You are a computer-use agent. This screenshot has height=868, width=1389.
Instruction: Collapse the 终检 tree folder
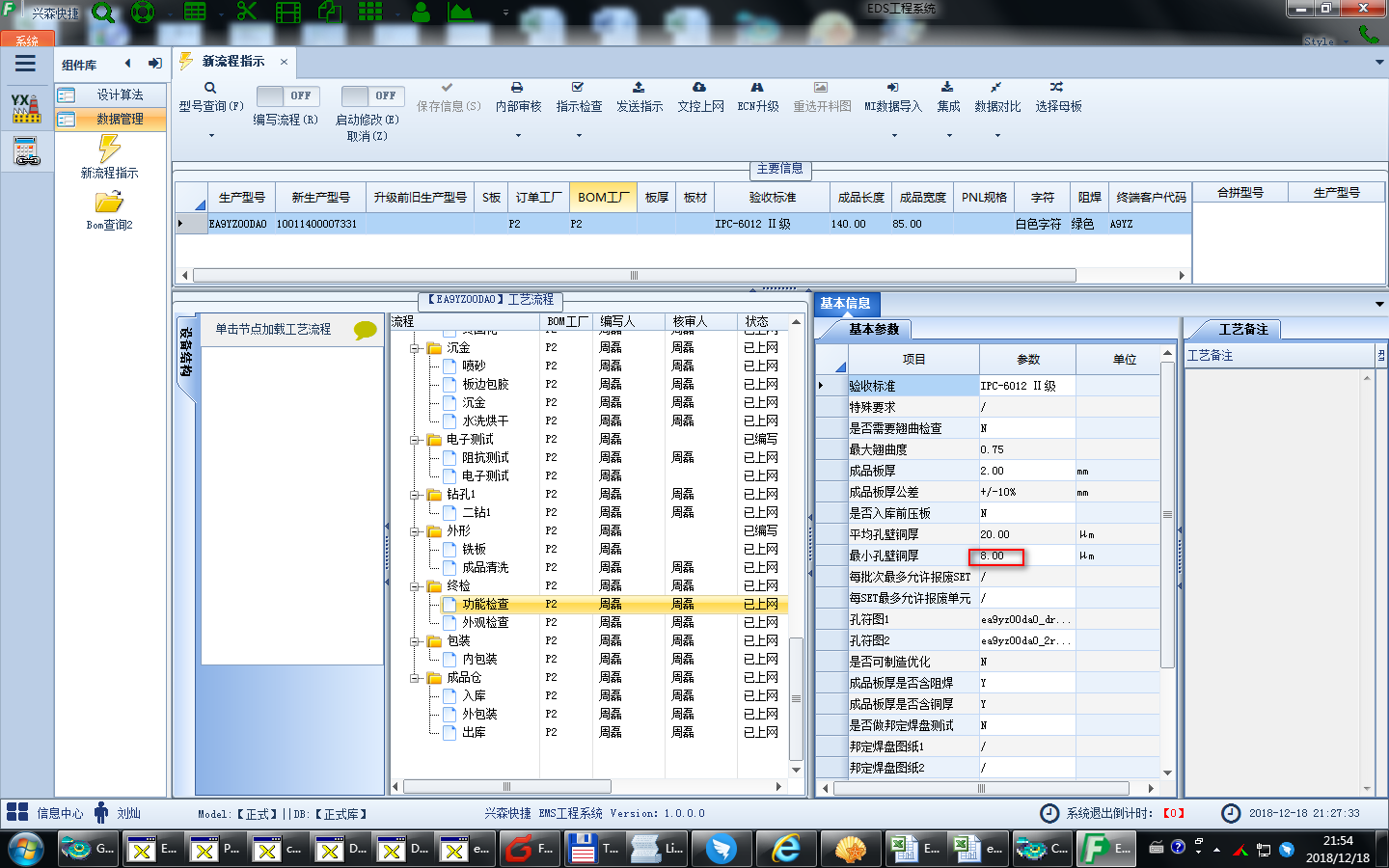[x=415, y=586]
